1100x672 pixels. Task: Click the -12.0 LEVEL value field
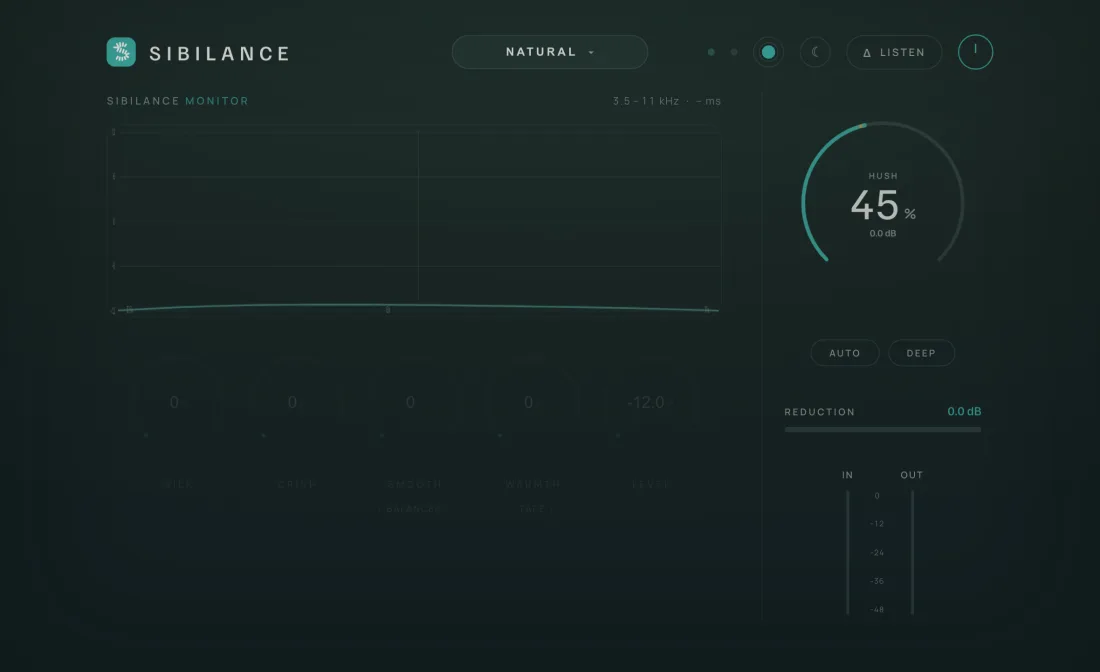pos(645,403)
